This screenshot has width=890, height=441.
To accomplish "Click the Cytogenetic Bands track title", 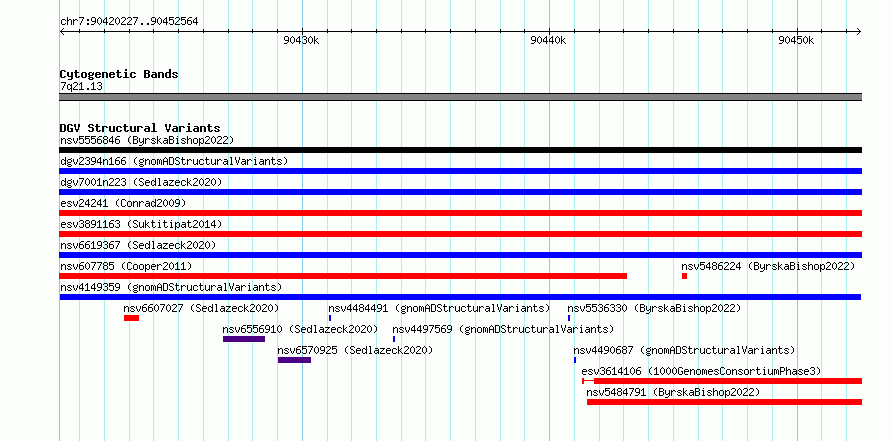I will pos(119,74).
